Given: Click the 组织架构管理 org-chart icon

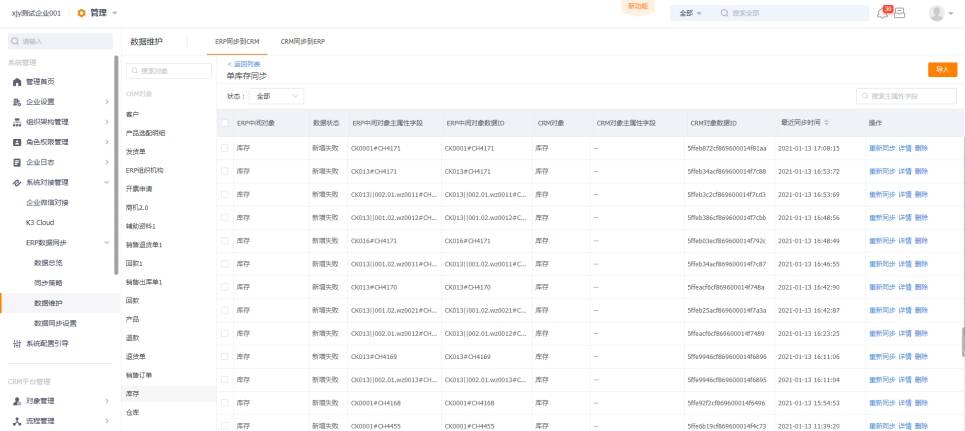Looking at the screenshot, I should [x=17, y=122].
